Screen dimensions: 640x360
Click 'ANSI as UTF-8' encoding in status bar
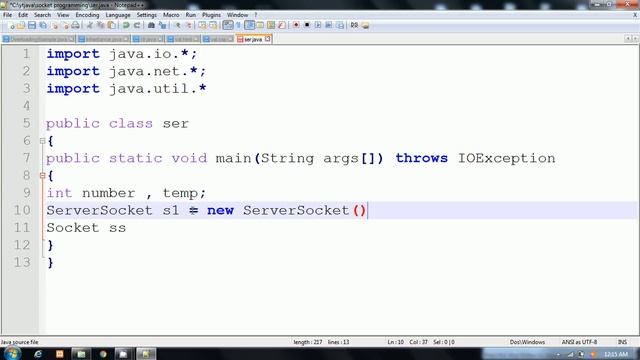coord(579,342)
